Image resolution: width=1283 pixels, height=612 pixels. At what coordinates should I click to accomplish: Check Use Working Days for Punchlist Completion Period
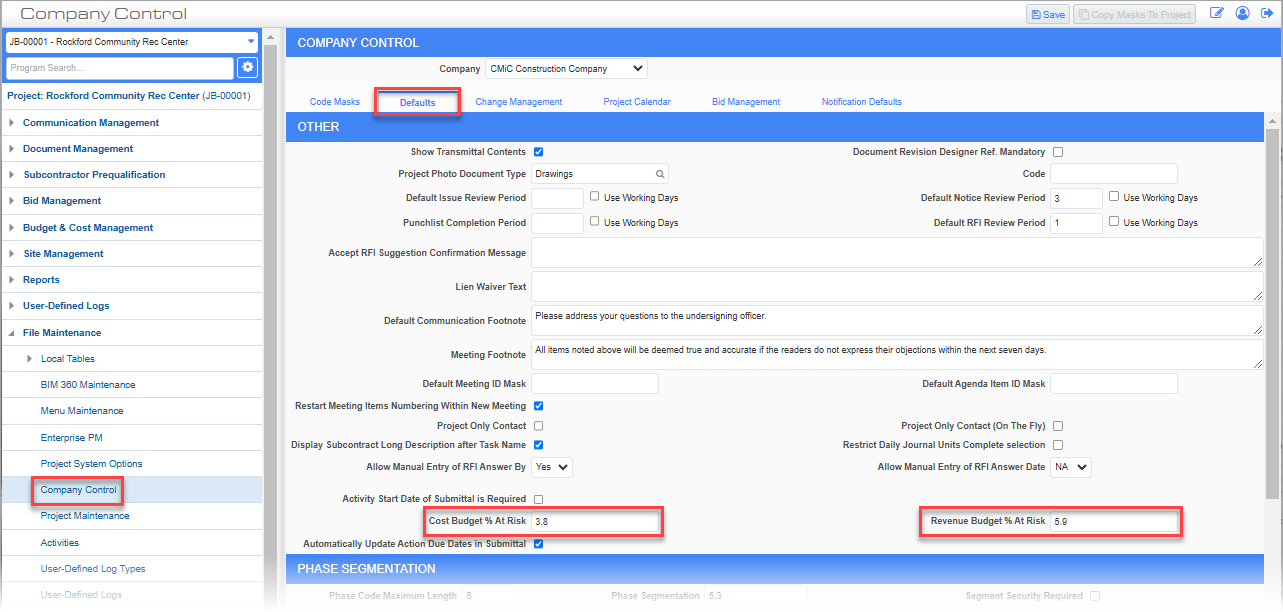[x=595, y=222]
